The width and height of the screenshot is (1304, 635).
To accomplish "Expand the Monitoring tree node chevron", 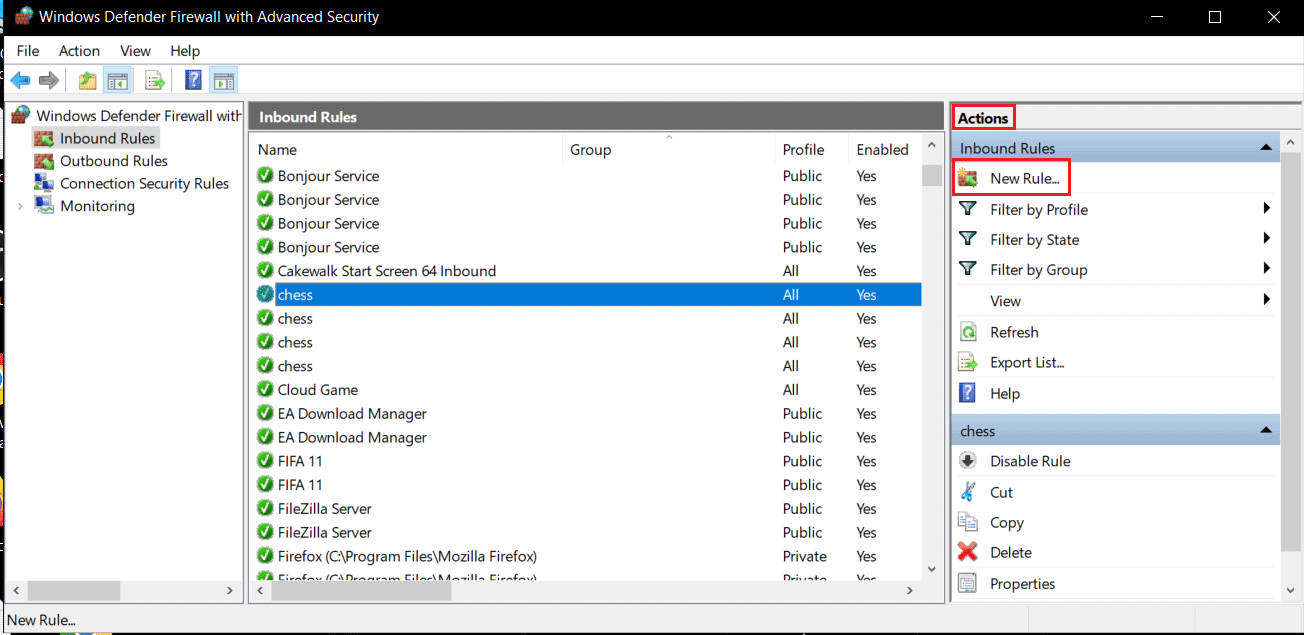I will tap(20, 206).
